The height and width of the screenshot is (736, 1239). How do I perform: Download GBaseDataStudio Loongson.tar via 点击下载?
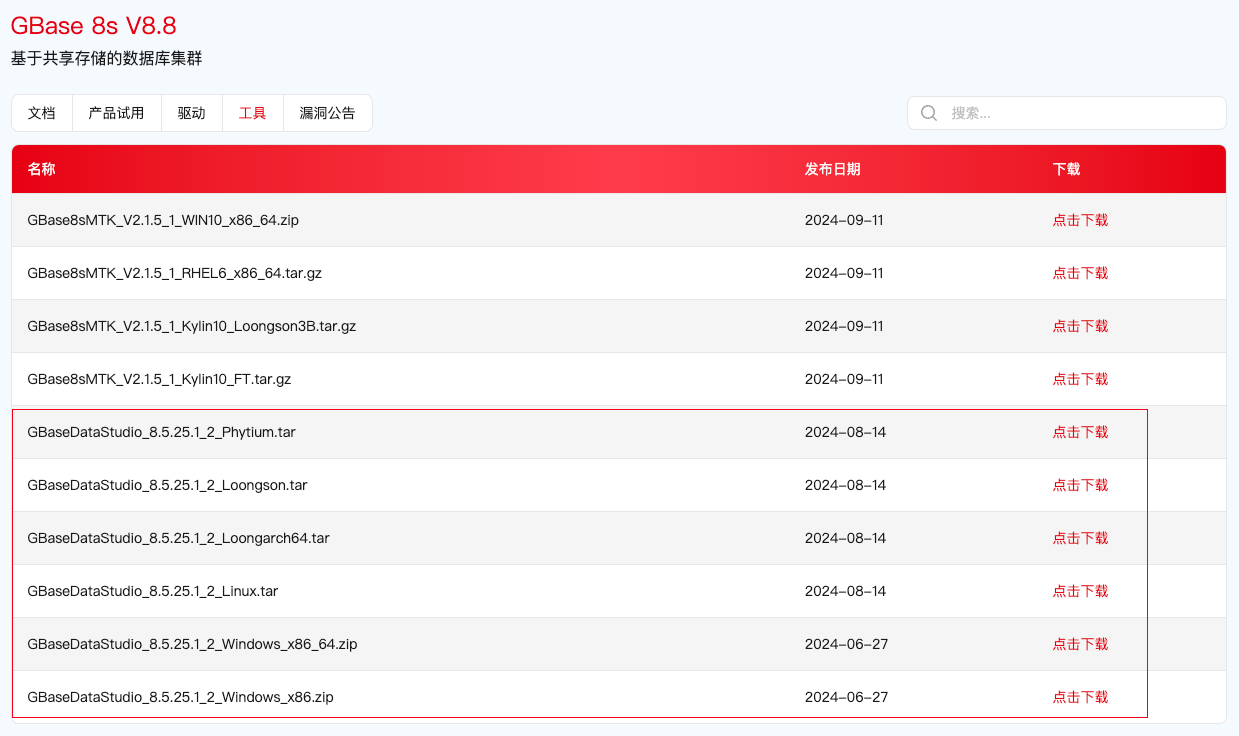pos(1080,485)
